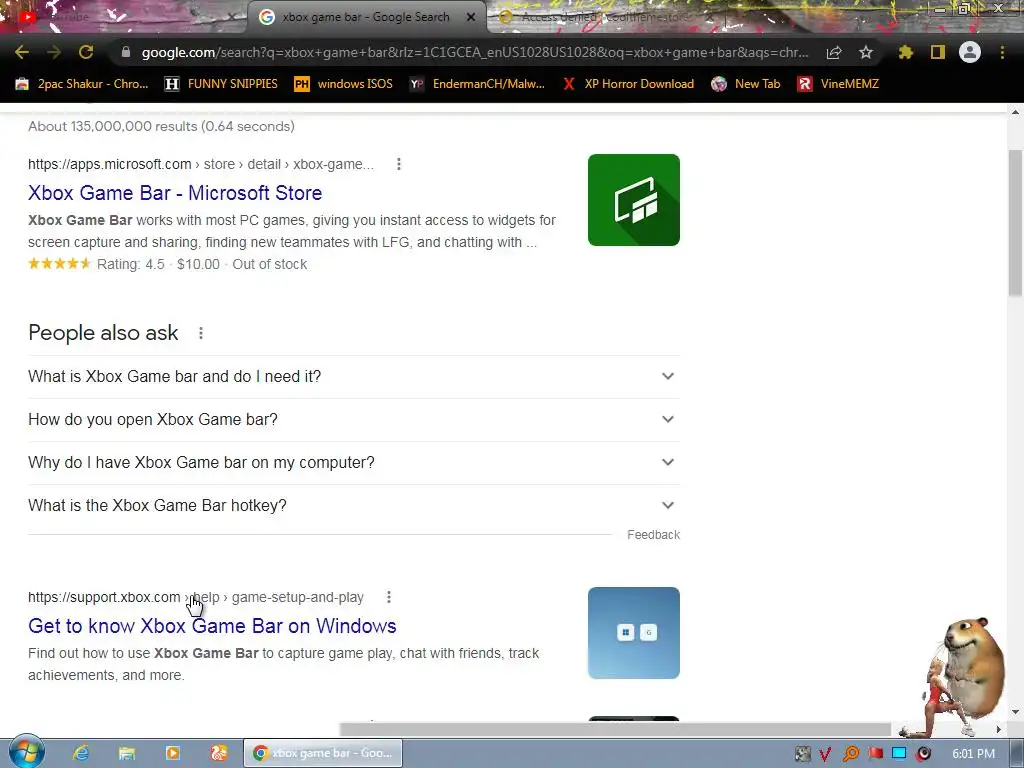Open Get to know Xbox Game Bar on Windows
This screenshot has width=1024, height=768.
coord(212,626)
